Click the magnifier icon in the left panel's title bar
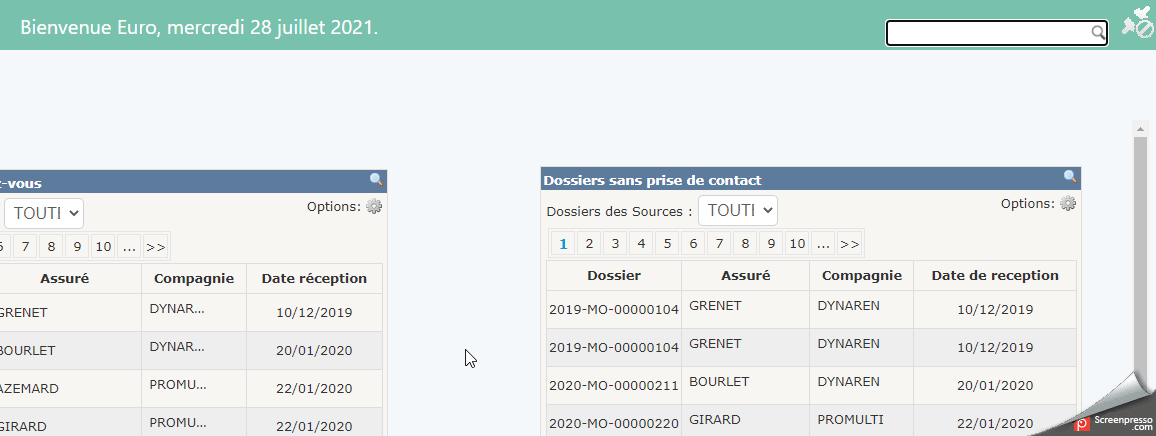Image resolution: width=1156 pixels, height=436 pixels. 376,180
